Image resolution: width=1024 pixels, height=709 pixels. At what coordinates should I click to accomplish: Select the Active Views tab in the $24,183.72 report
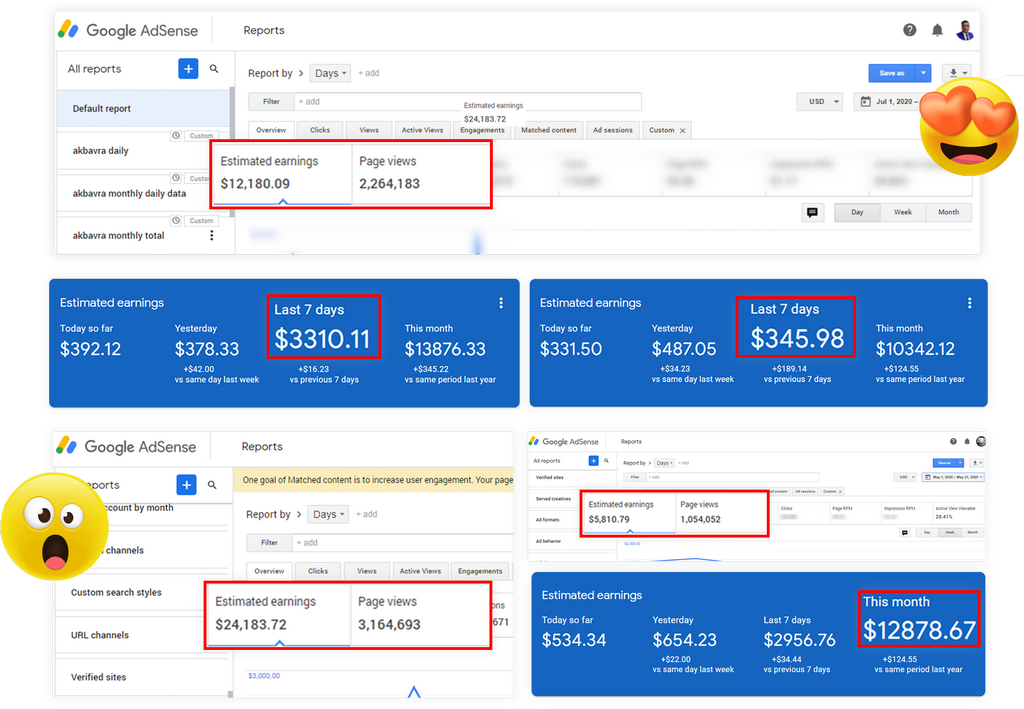tap(420, 571)
